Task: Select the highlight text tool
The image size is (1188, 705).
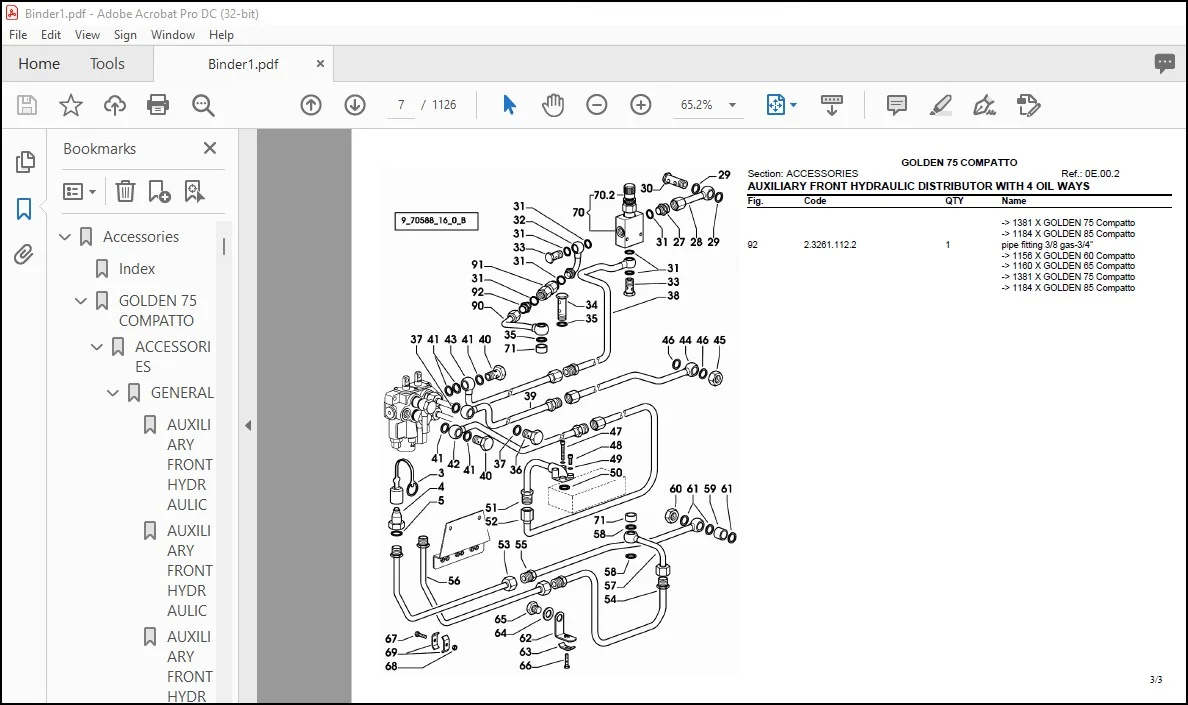Action: pyautogui.click(x=940, y=105)
